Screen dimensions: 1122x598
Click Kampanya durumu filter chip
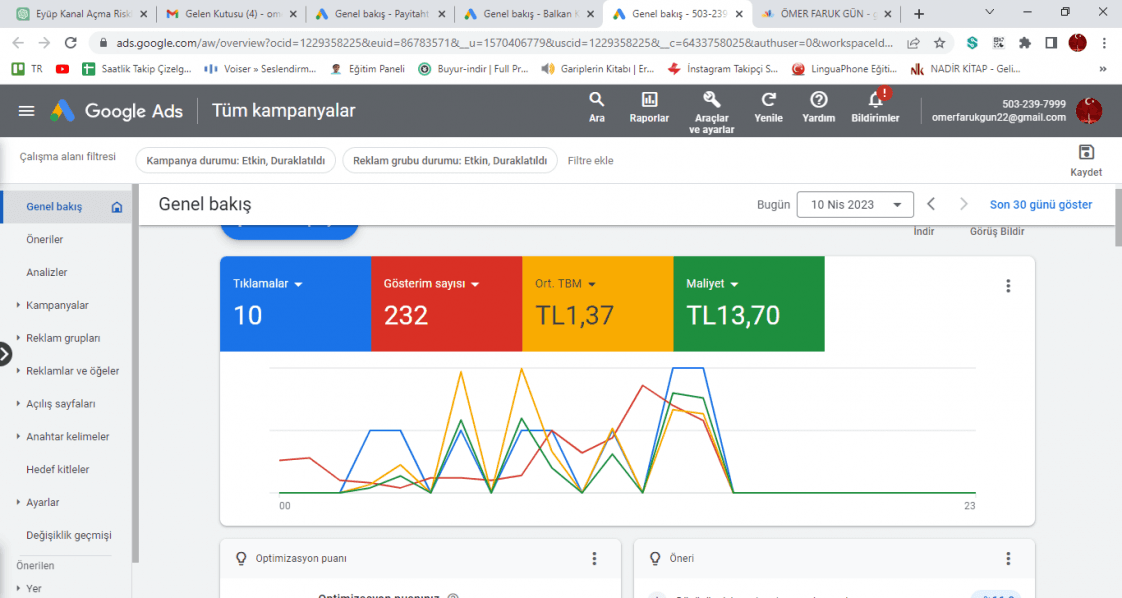tap(235, 161)
